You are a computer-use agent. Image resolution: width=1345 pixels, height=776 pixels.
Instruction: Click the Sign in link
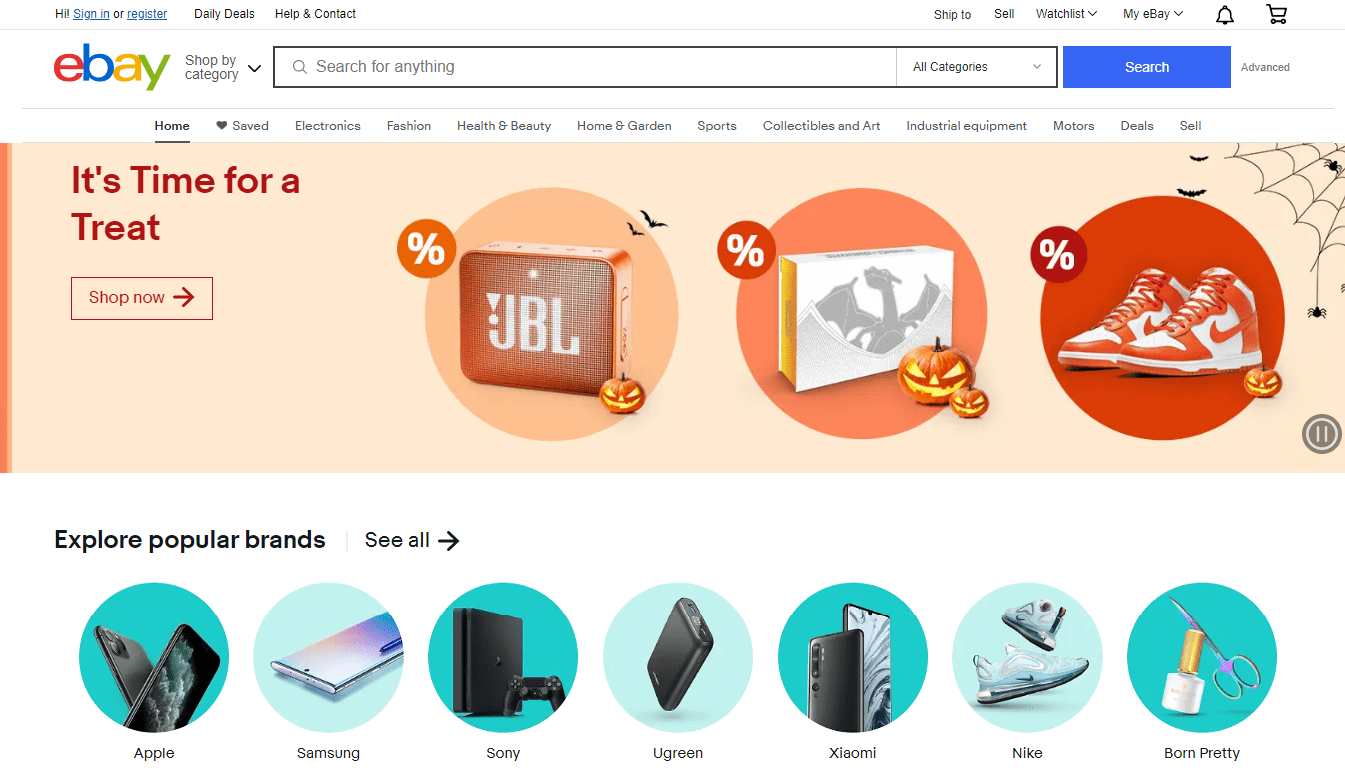click(x=91, y=14)
